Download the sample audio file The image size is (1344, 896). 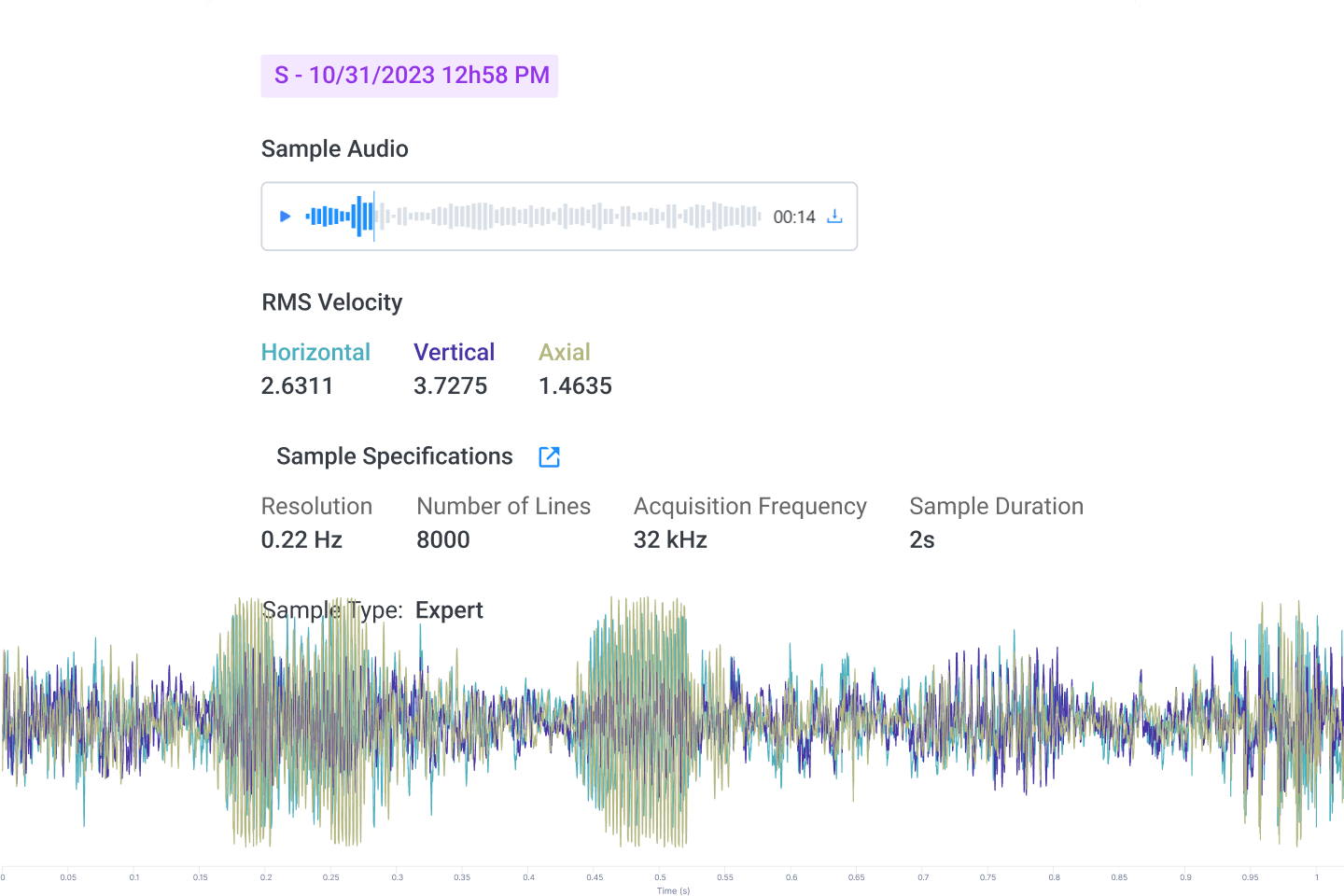(x=834, y=217)
